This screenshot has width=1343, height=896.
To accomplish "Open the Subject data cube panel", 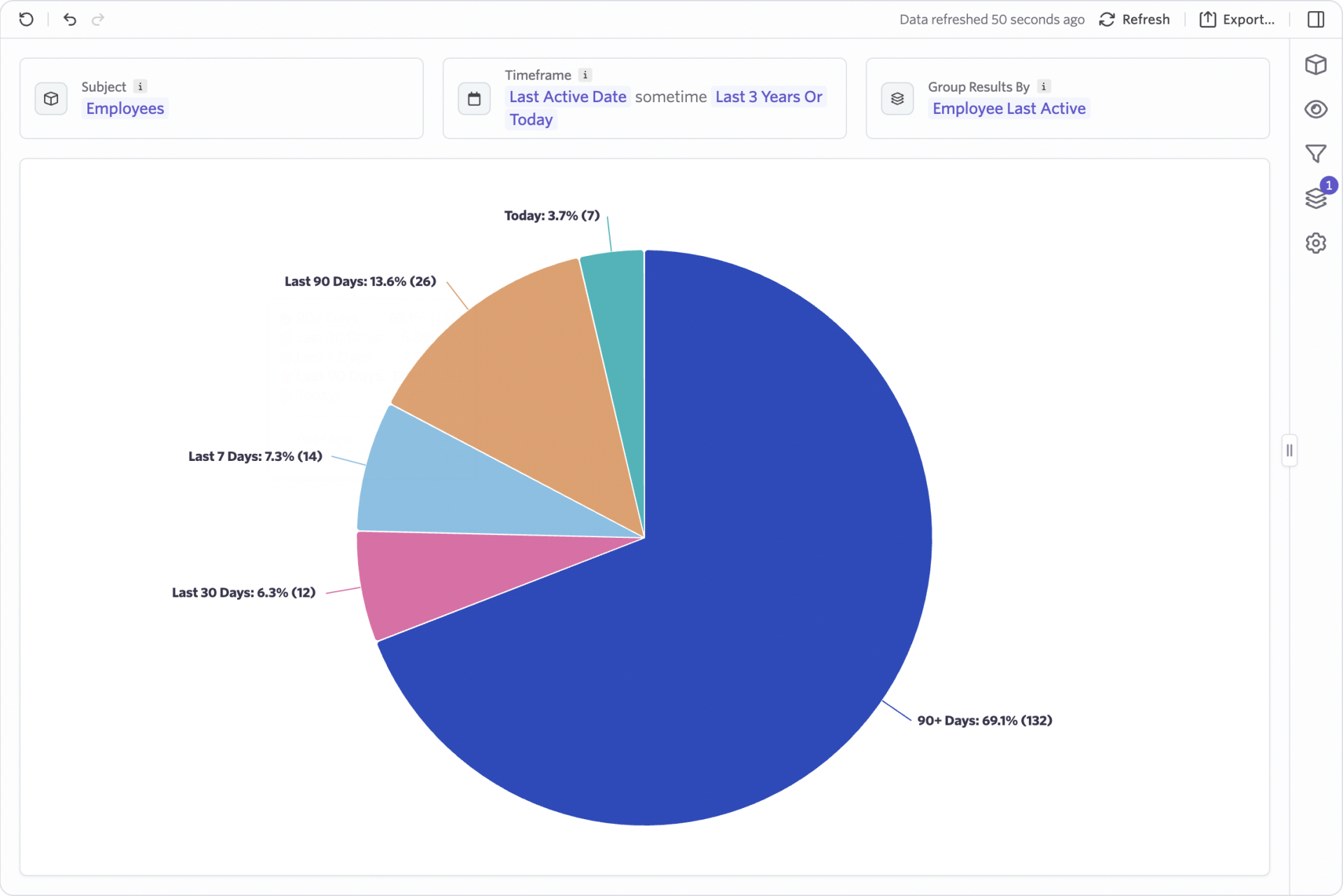I will click(x=1316, y=65).
